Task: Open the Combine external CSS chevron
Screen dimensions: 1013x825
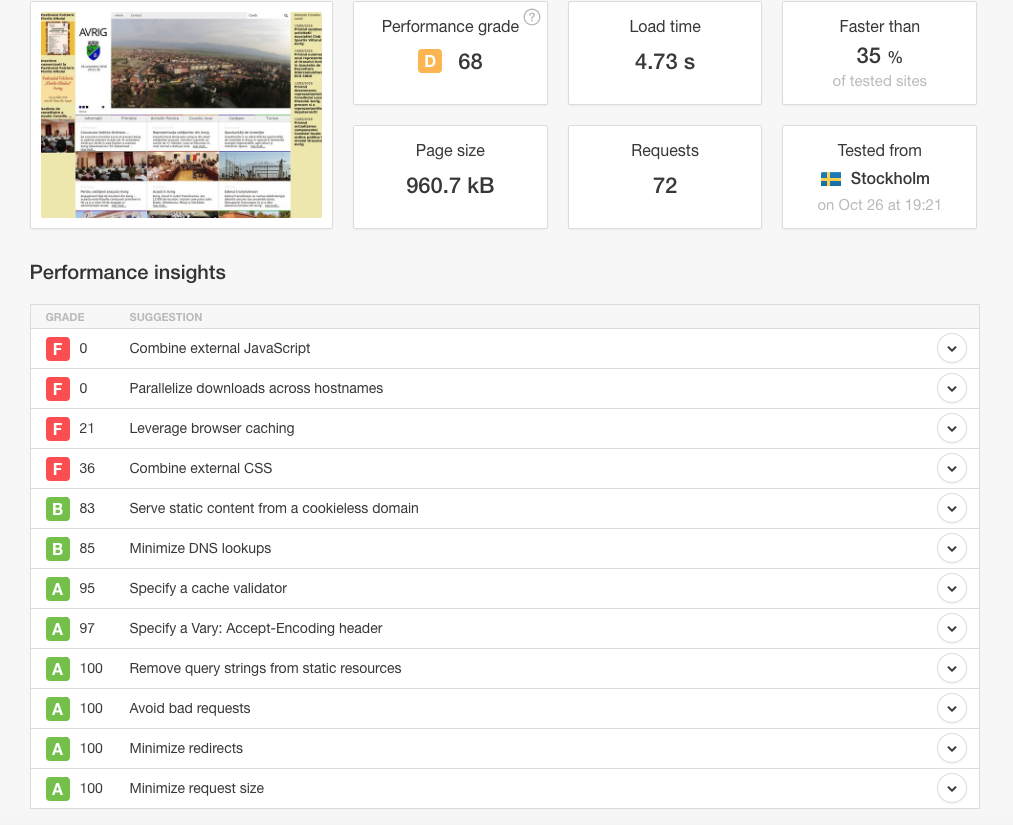Action: (951, 469)
